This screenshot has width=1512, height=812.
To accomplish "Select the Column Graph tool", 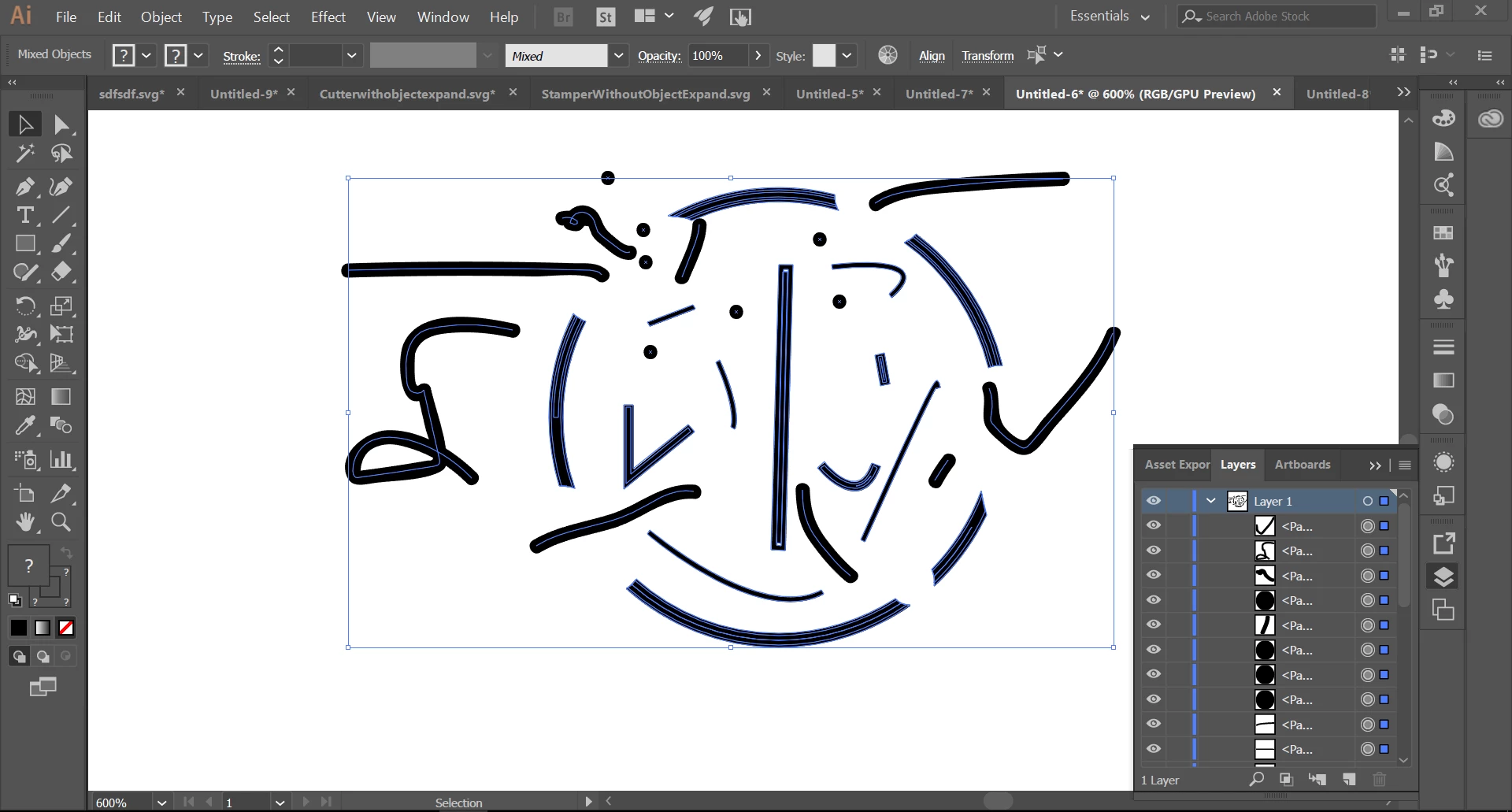I will pos(61,459).
